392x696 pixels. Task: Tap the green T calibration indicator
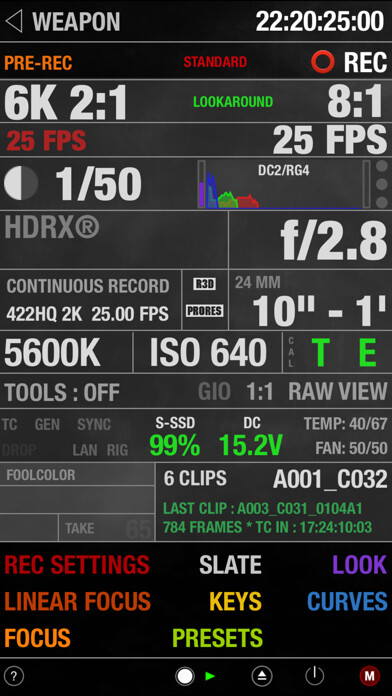point(322,352)
